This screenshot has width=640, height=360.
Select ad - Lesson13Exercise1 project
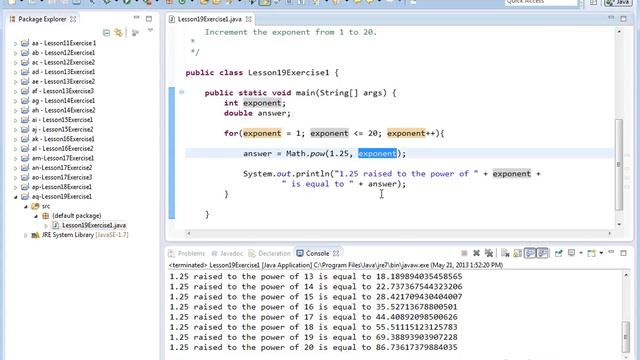(63, 72)
